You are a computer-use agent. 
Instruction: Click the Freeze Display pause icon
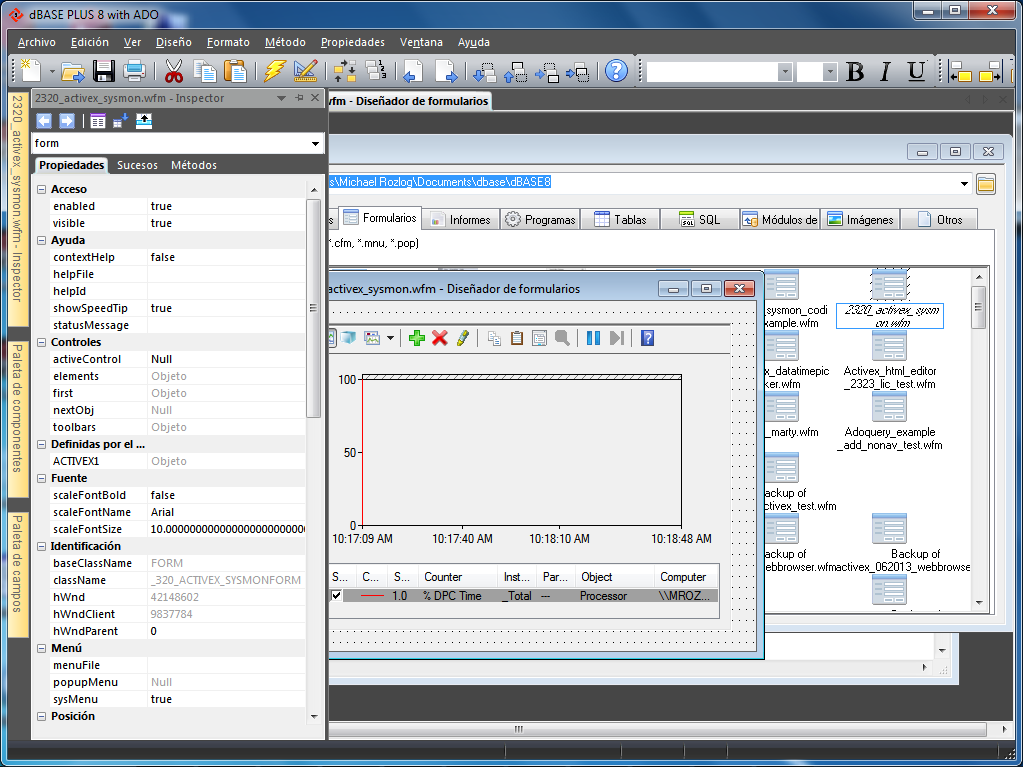[593, 338]
